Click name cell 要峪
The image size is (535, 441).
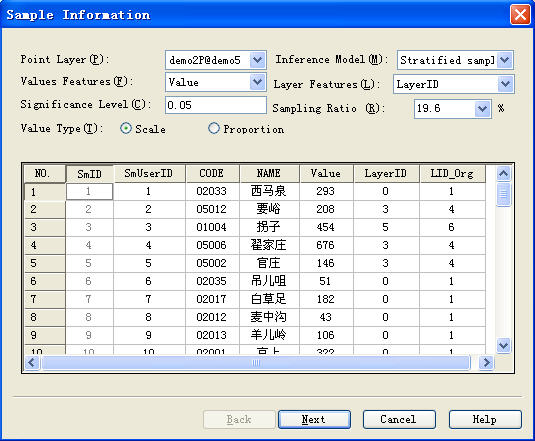(269, 209)
